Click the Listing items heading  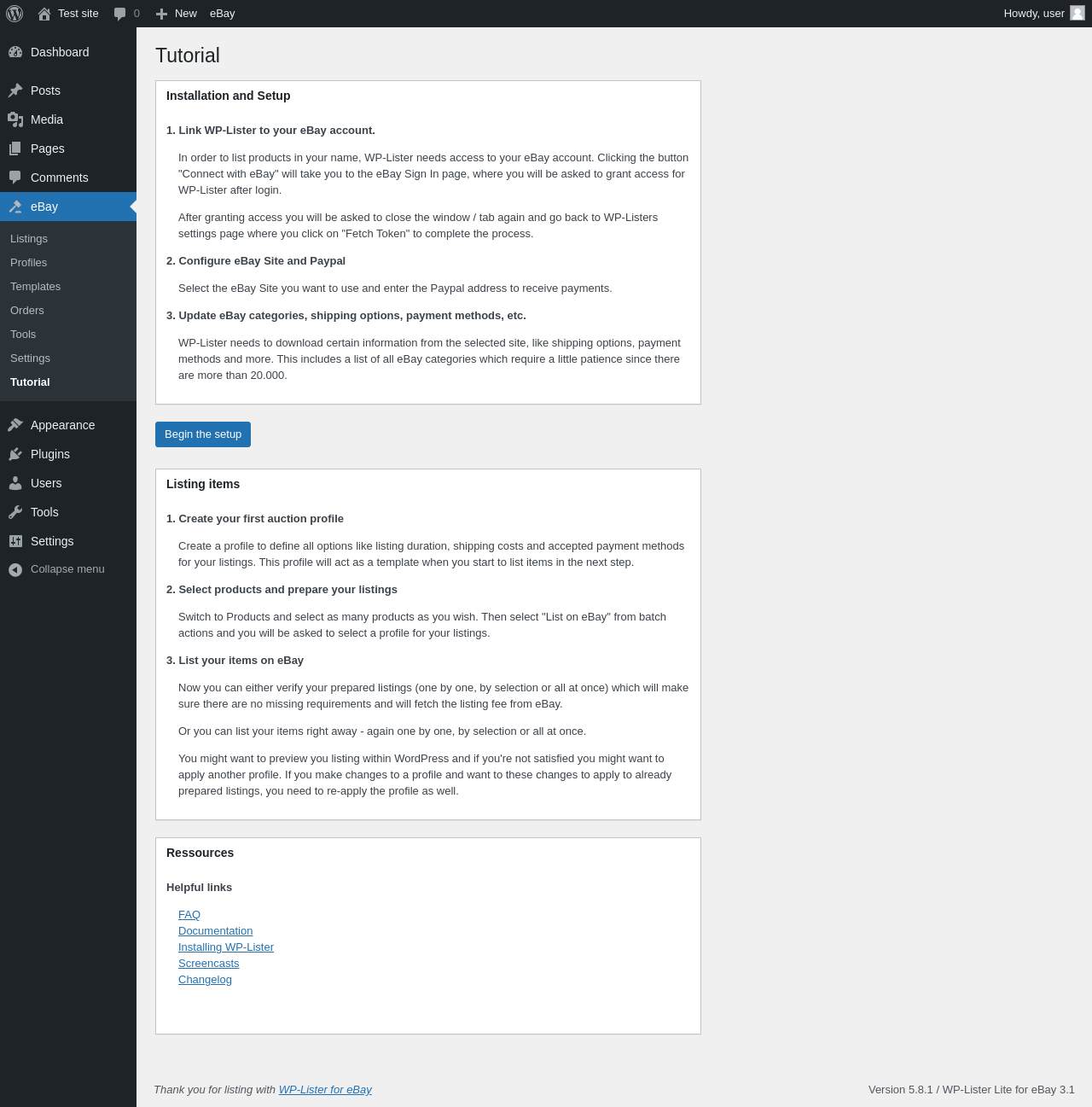(x=203, y=484)
